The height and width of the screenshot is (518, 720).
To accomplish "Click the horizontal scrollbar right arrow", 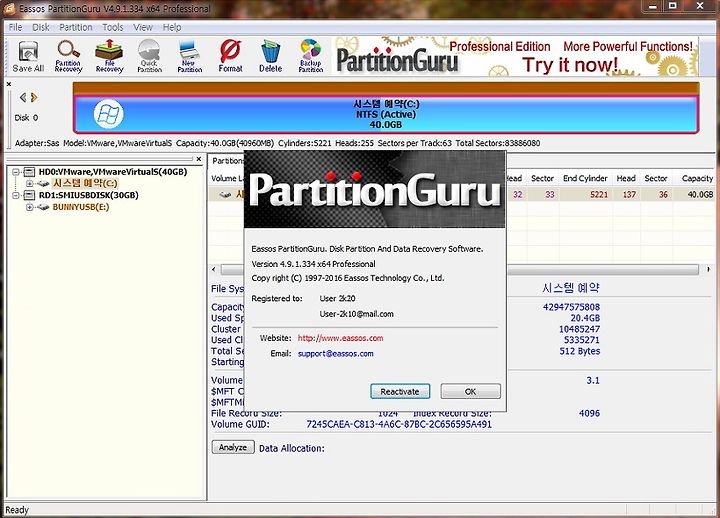I will pos(708,269).
